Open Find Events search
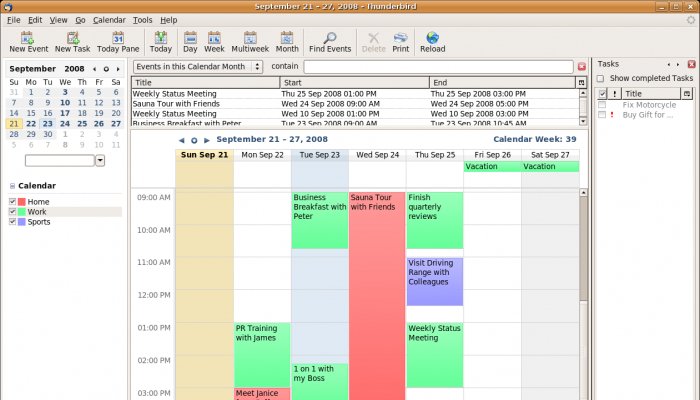Image resolution: width=700 pixels, height=400 pixels. [330, 42]
